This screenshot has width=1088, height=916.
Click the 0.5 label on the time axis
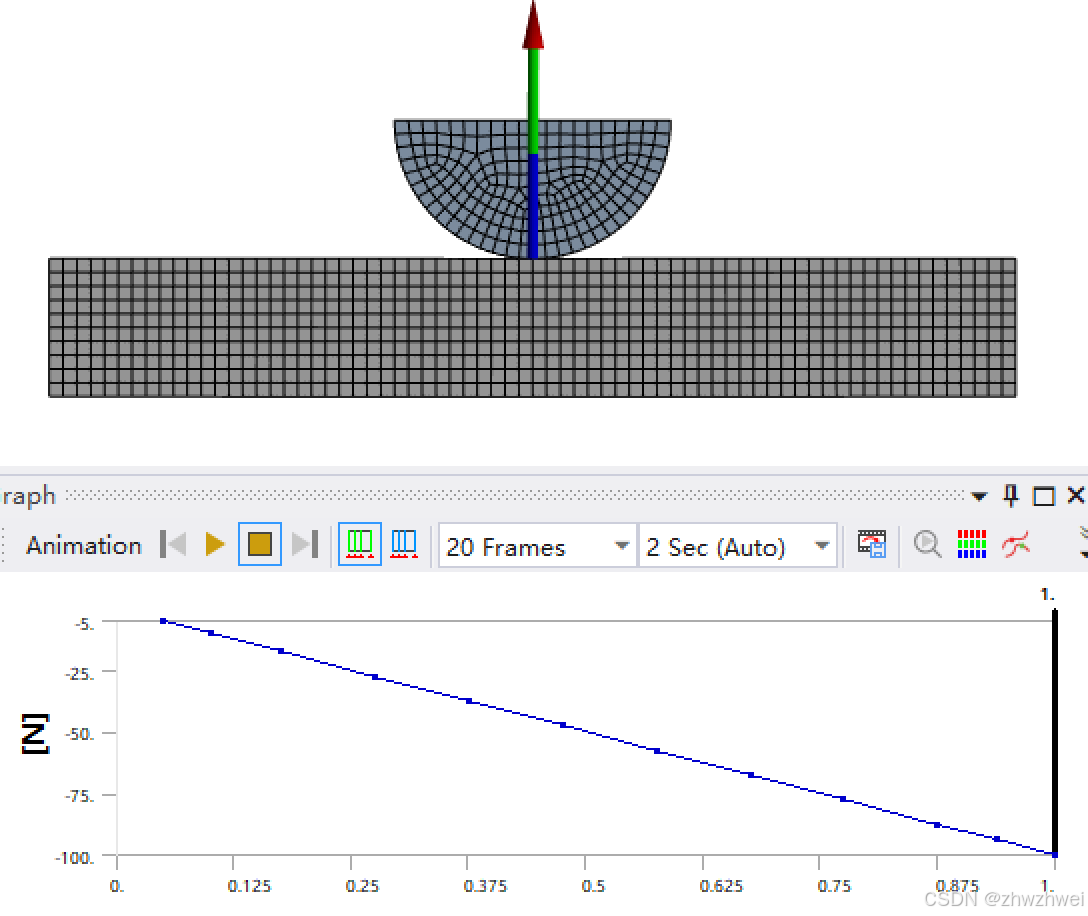593,886
